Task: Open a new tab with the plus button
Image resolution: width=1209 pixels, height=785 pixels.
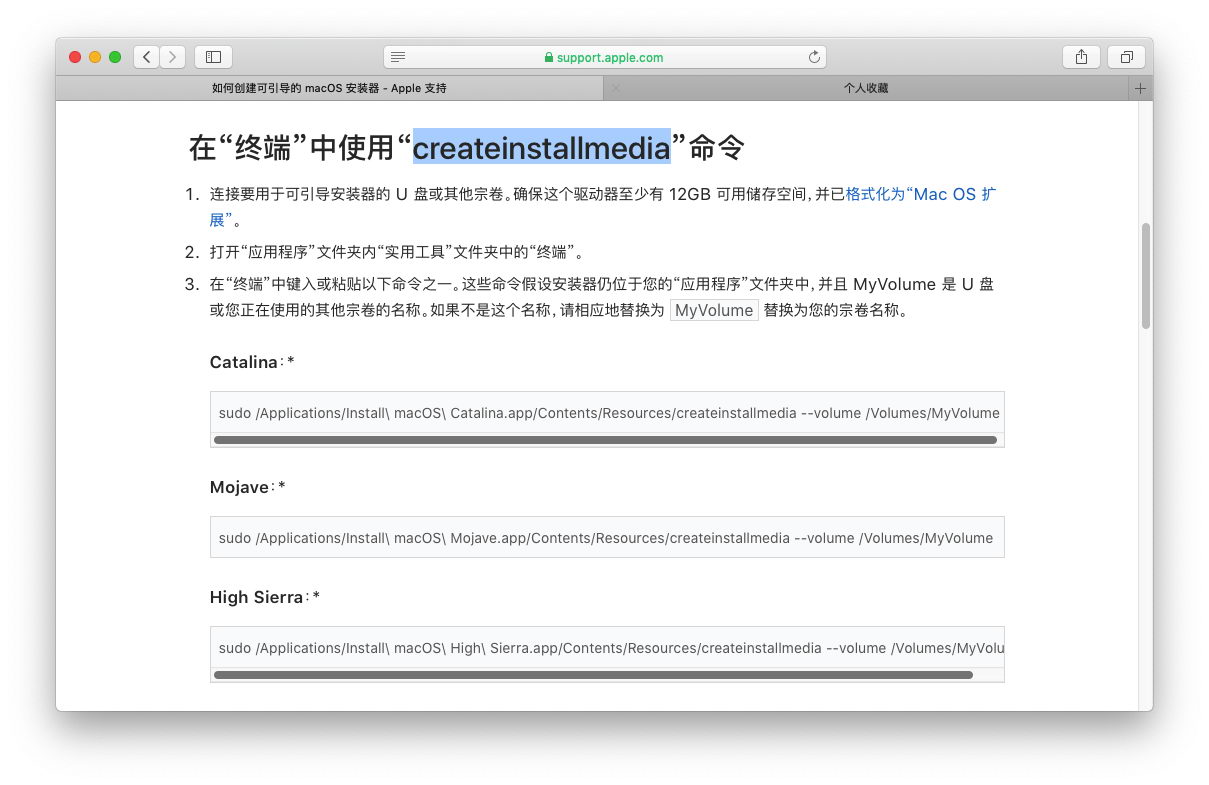Action: 1140,88
